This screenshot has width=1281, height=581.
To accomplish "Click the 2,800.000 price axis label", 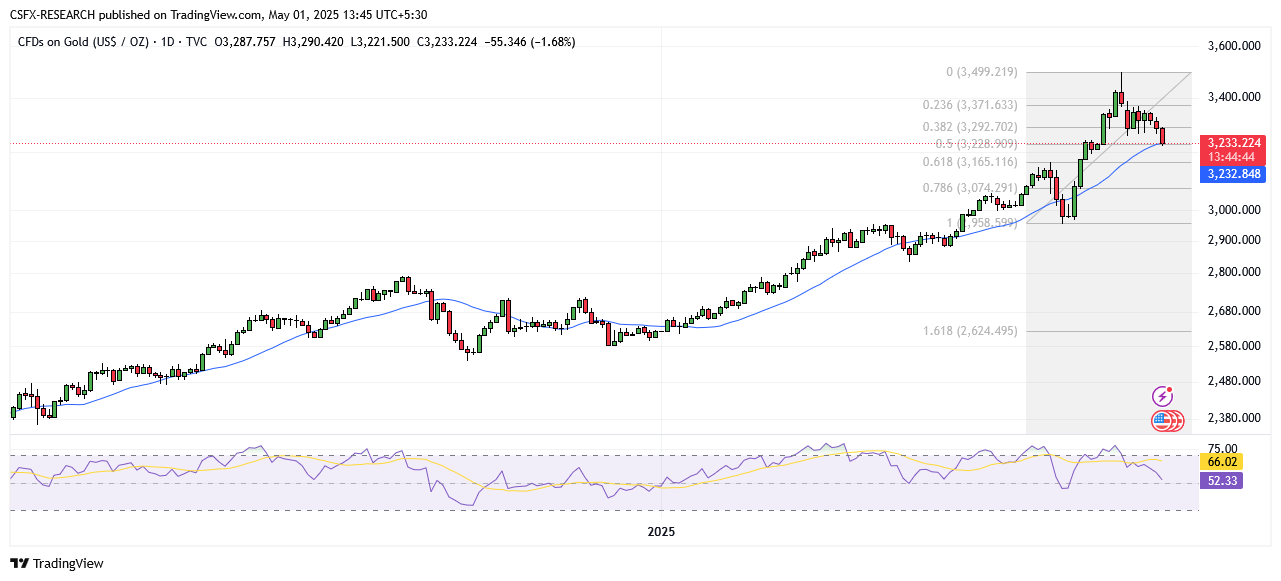I will click(1233, 272).
